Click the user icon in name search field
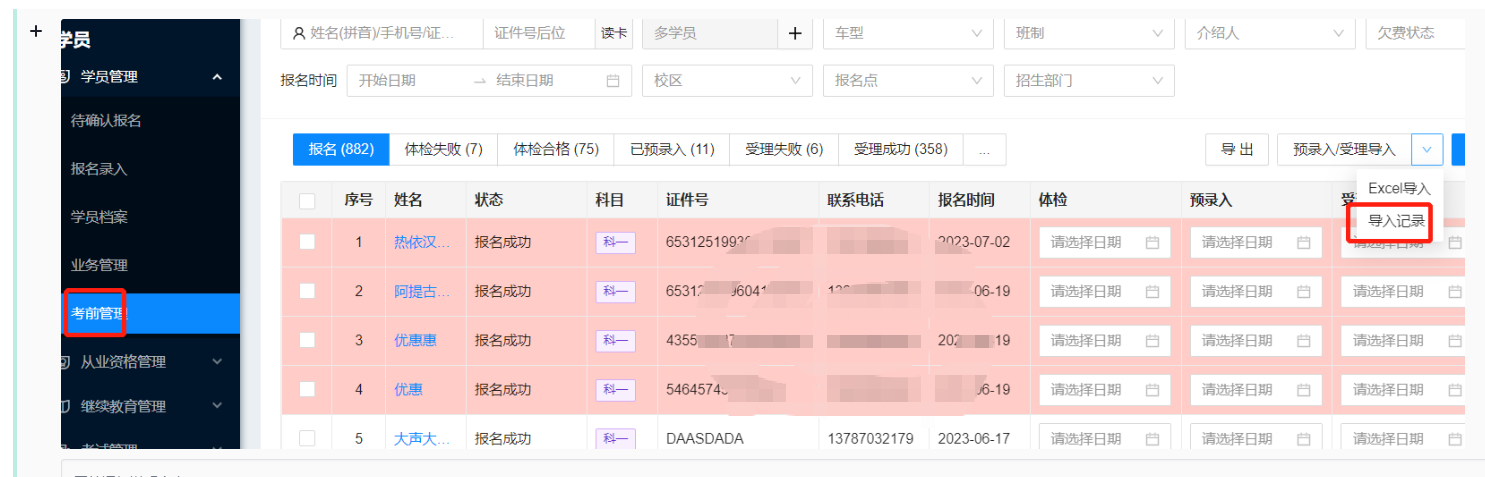This screenshot has height=477, width=1485. [x=298, y=33]
